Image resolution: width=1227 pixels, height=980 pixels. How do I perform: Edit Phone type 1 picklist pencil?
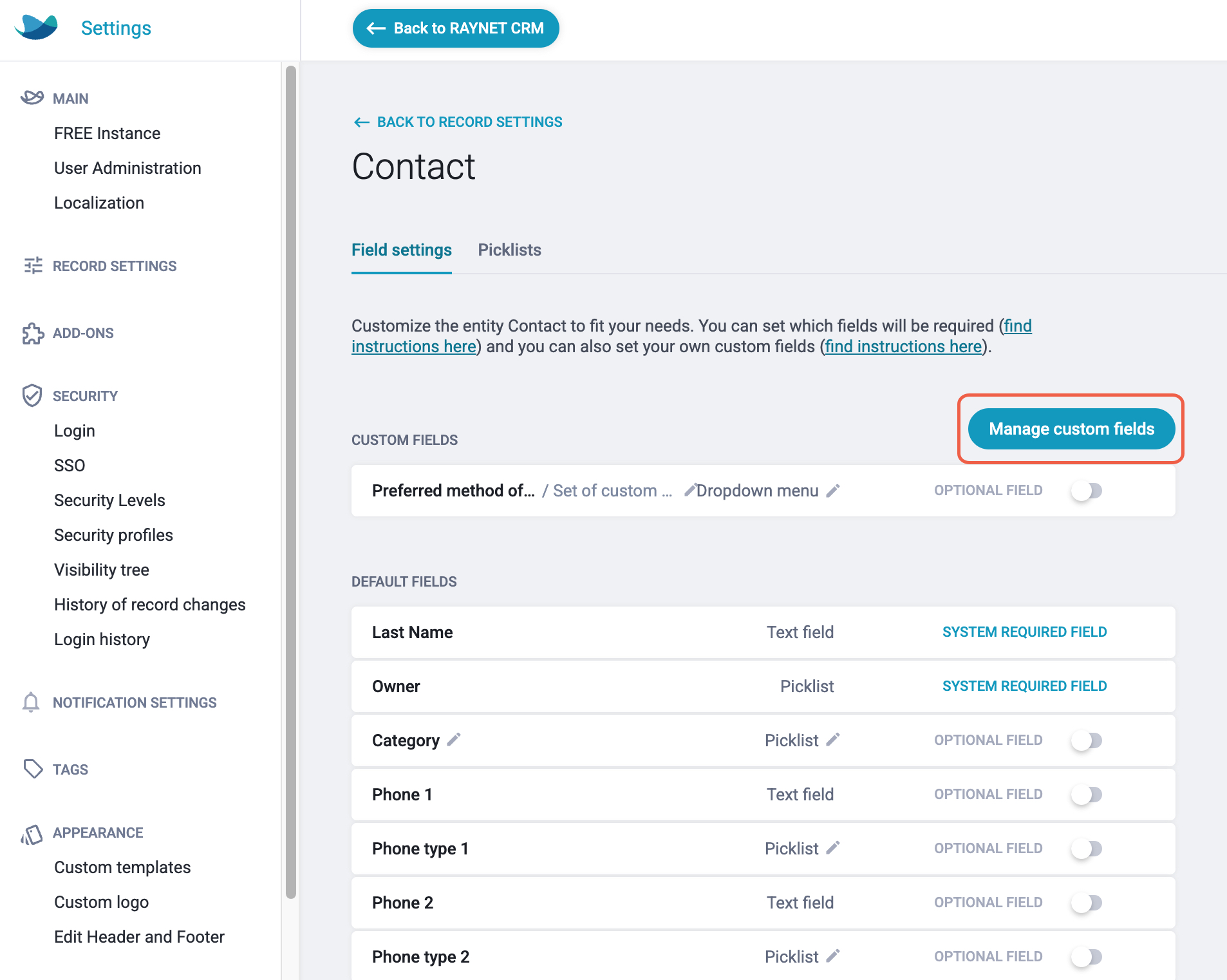click(x=833, y=847)
